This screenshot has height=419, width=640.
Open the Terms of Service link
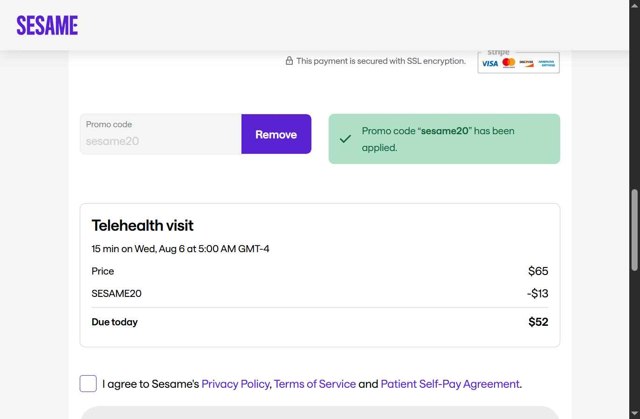(315, 384)
